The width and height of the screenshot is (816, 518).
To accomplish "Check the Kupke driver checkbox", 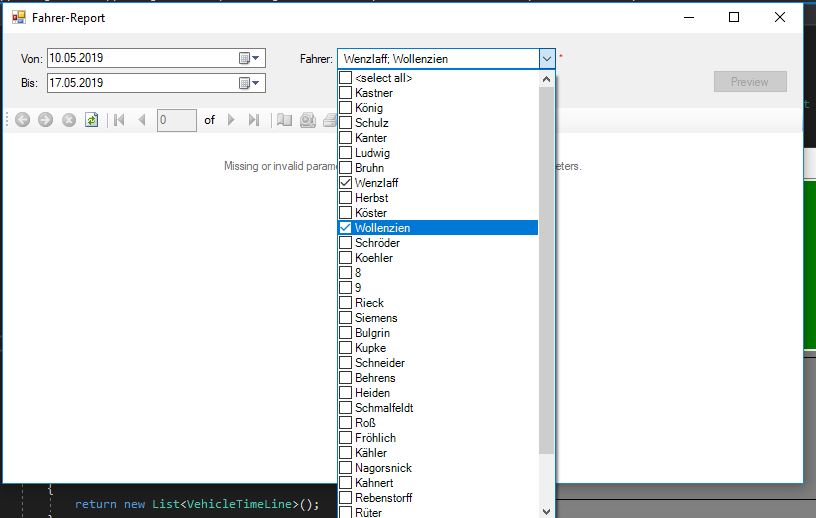I will coord(346,348).
